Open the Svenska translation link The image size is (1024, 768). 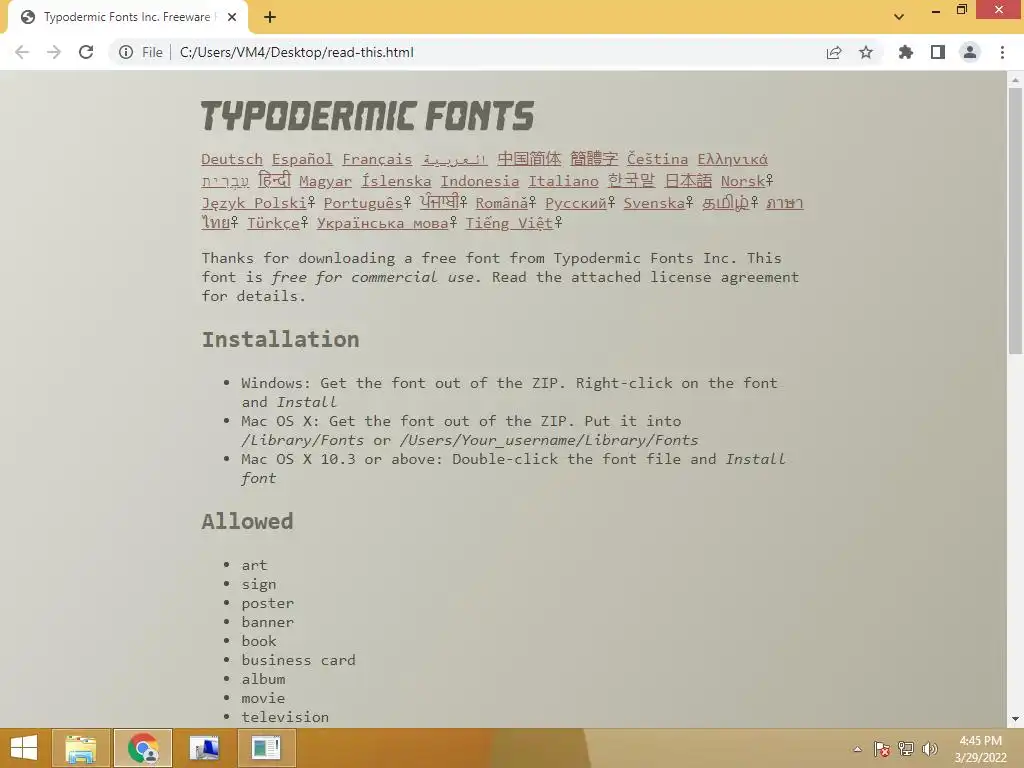pos(654,203)
